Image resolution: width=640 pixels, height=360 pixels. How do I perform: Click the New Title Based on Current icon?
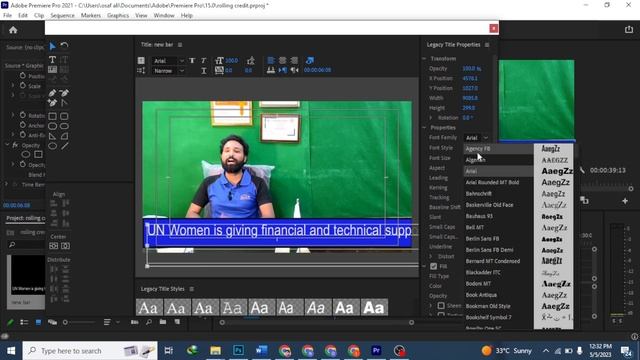[141, 60]
